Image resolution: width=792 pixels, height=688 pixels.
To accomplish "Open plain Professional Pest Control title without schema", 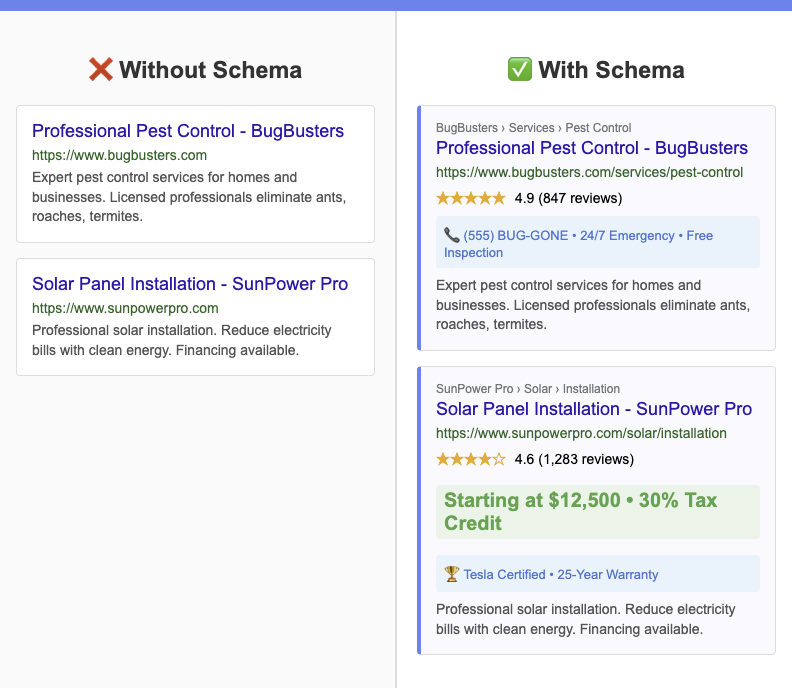I will tap(188, 131).
